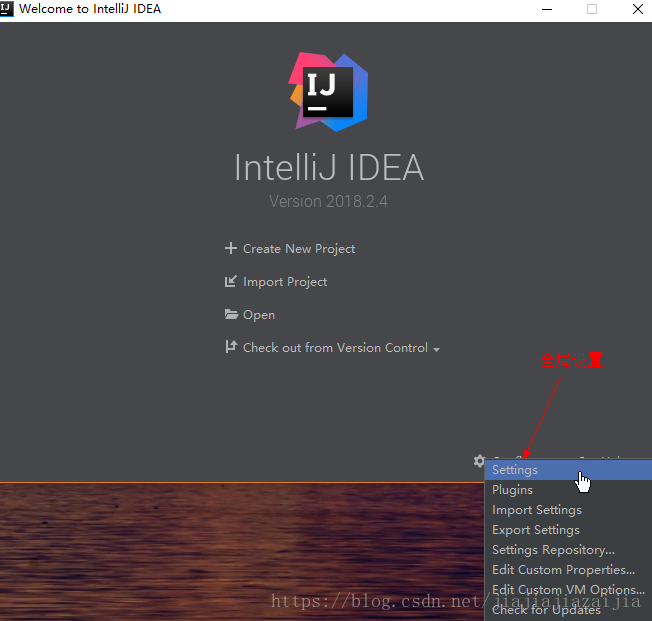This screenshot has width=652, height=621.
Task: Open Settings Repository... entry
Action: (x=568, y=550)
